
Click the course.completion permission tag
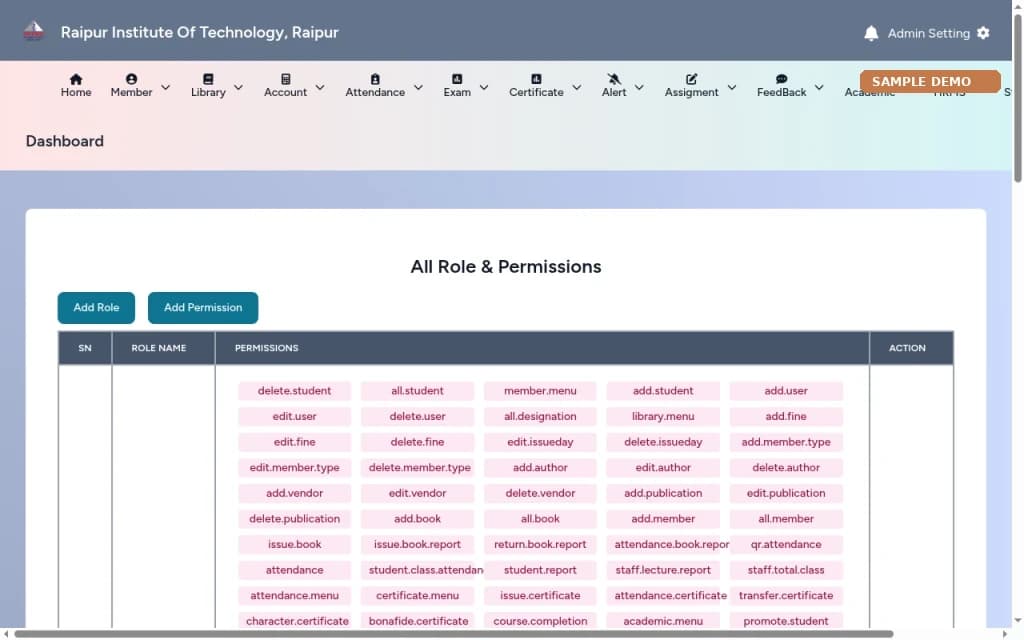pyautogui.click(x=540, y=621)
